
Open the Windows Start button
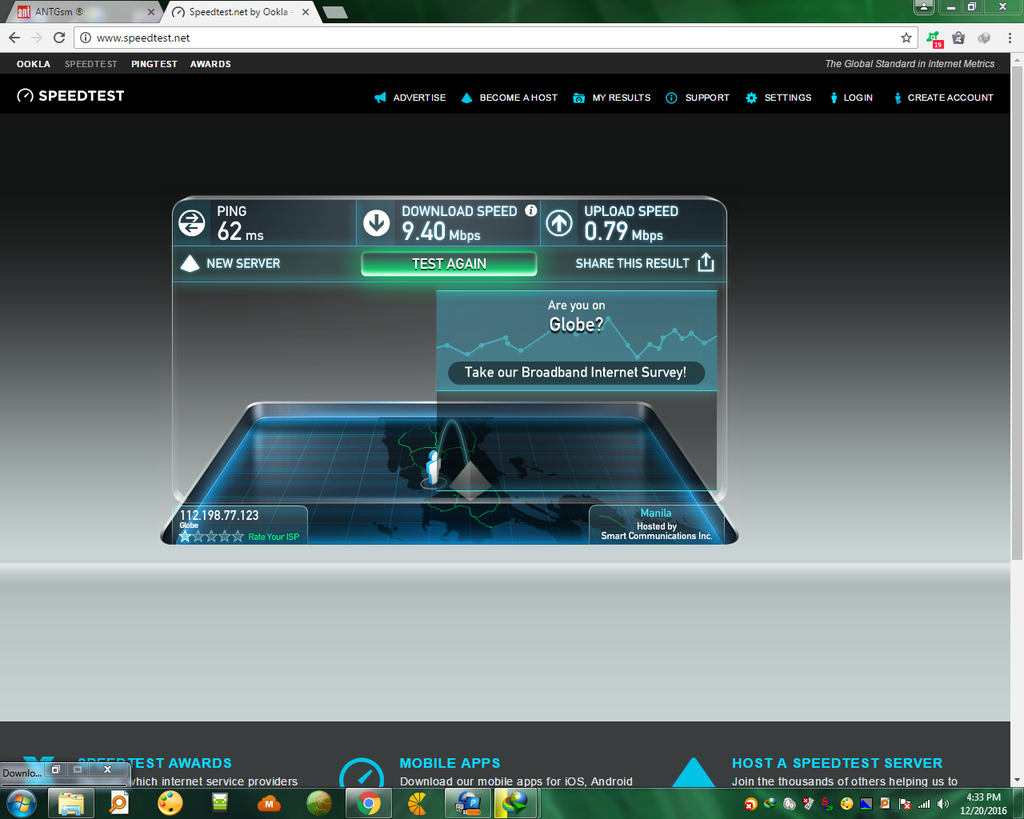pyautogui.click(x=21, y=803)
